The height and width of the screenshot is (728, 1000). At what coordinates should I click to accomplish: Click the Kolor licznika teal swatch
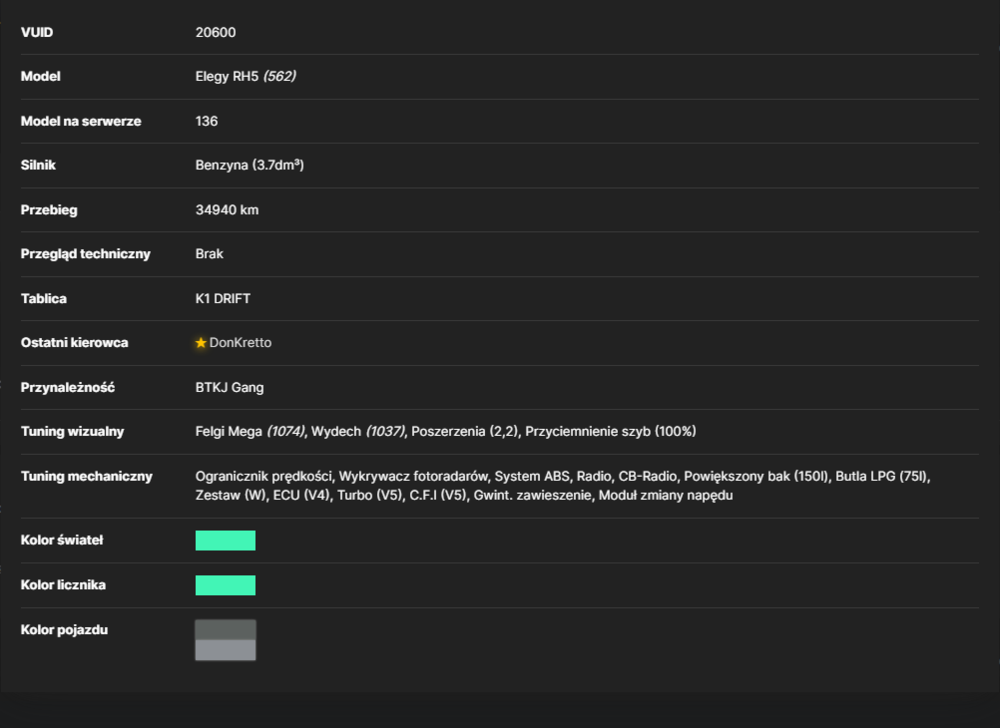(x=225, y=585)
